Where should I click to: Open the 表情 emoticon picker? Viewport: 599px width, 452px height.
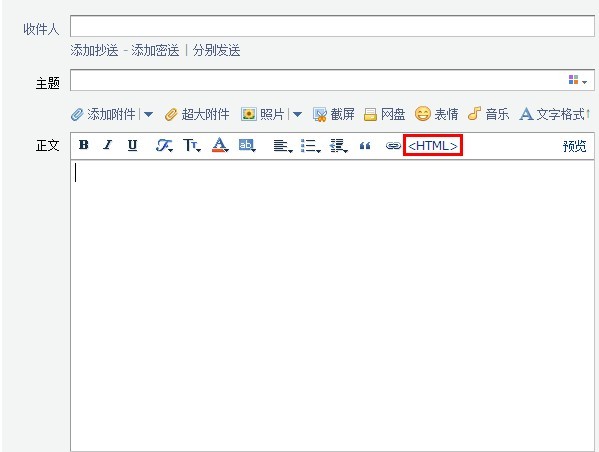pos(437,114)
